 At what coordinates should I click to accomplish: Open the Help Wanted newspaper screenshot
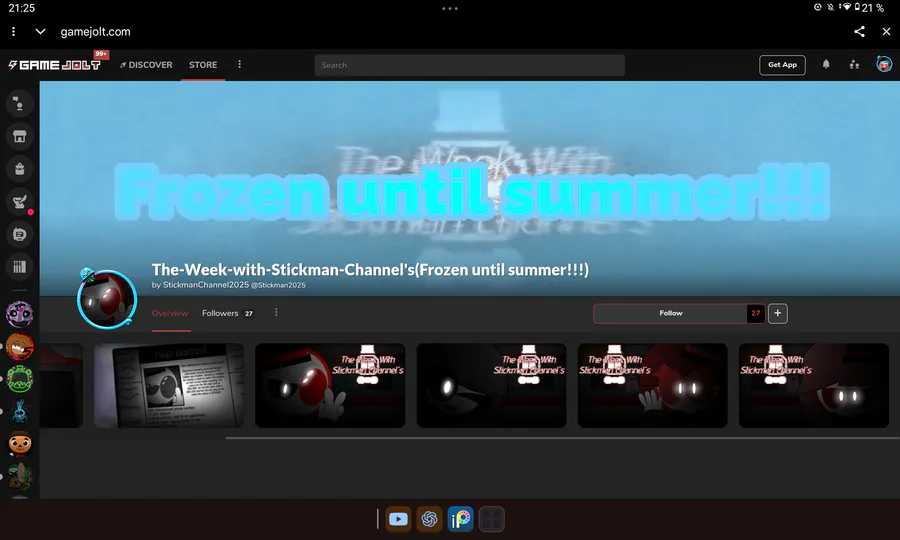click(x=169, y=386)
